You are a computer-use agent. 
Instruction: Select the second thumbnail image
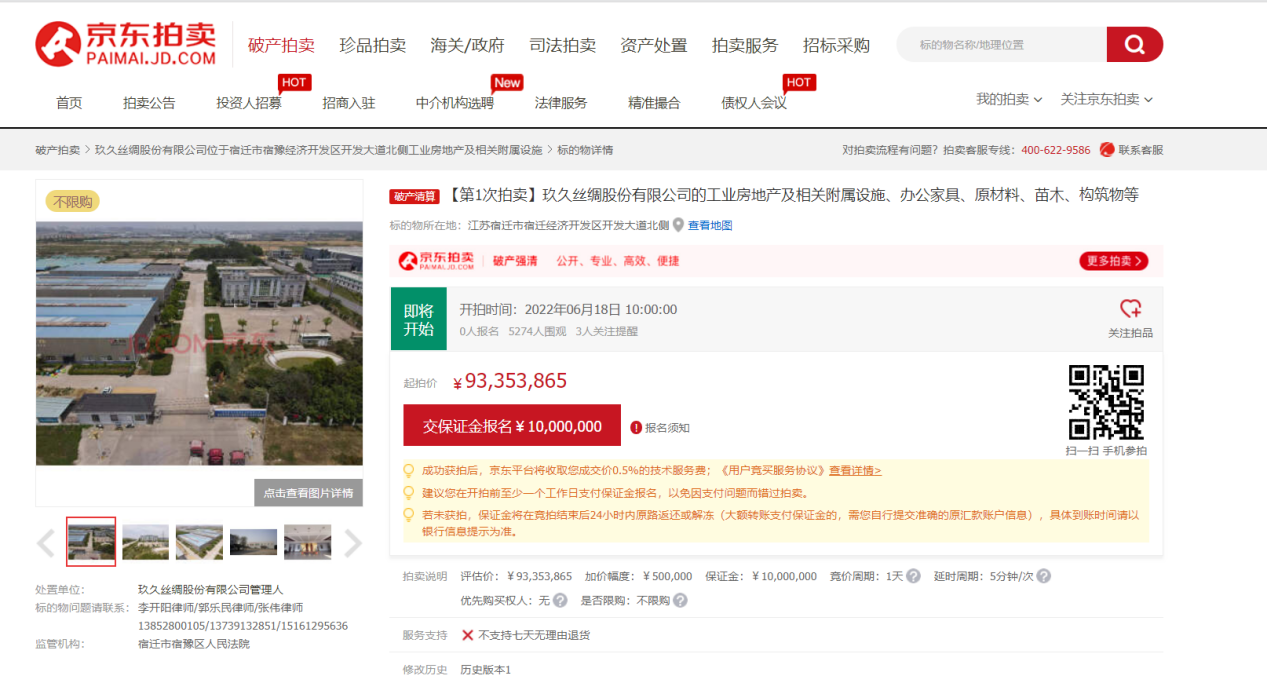pos(145,542)
